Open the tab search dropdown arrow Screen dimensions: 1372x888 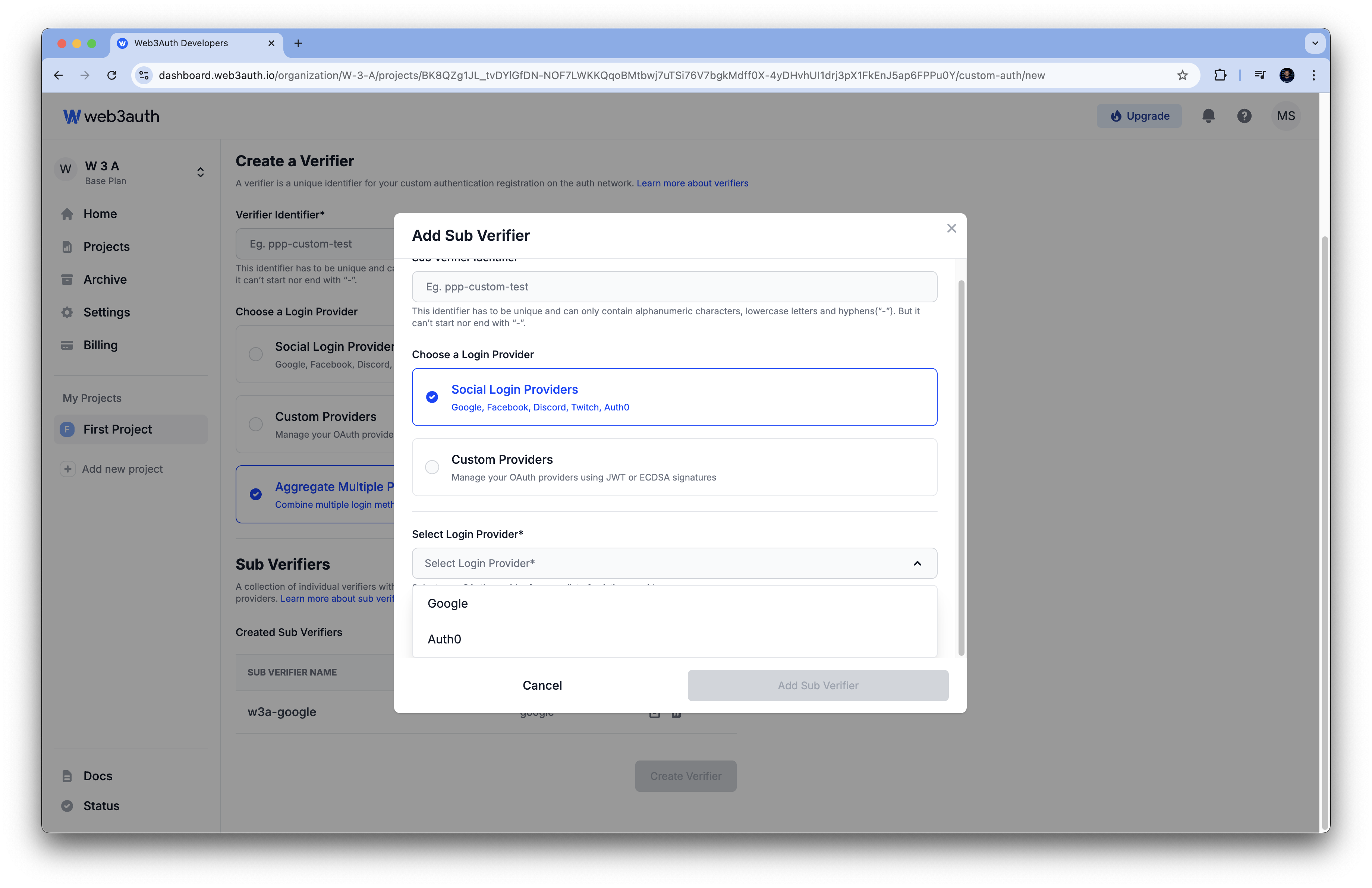point(1315,43)
